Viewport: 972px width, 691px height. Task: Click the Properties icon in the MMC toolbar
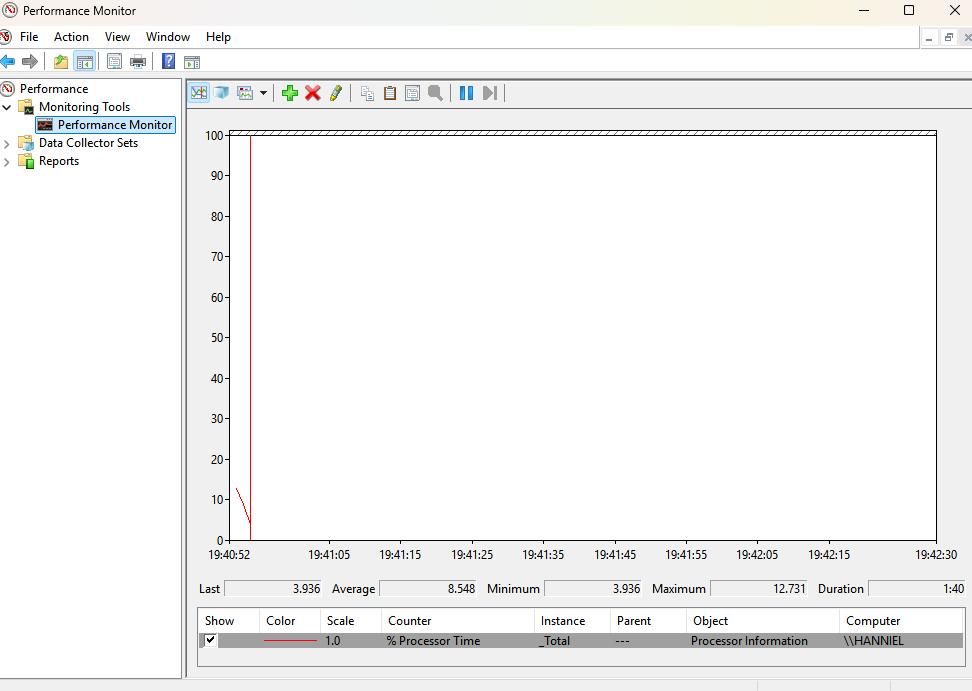(114, 61)
